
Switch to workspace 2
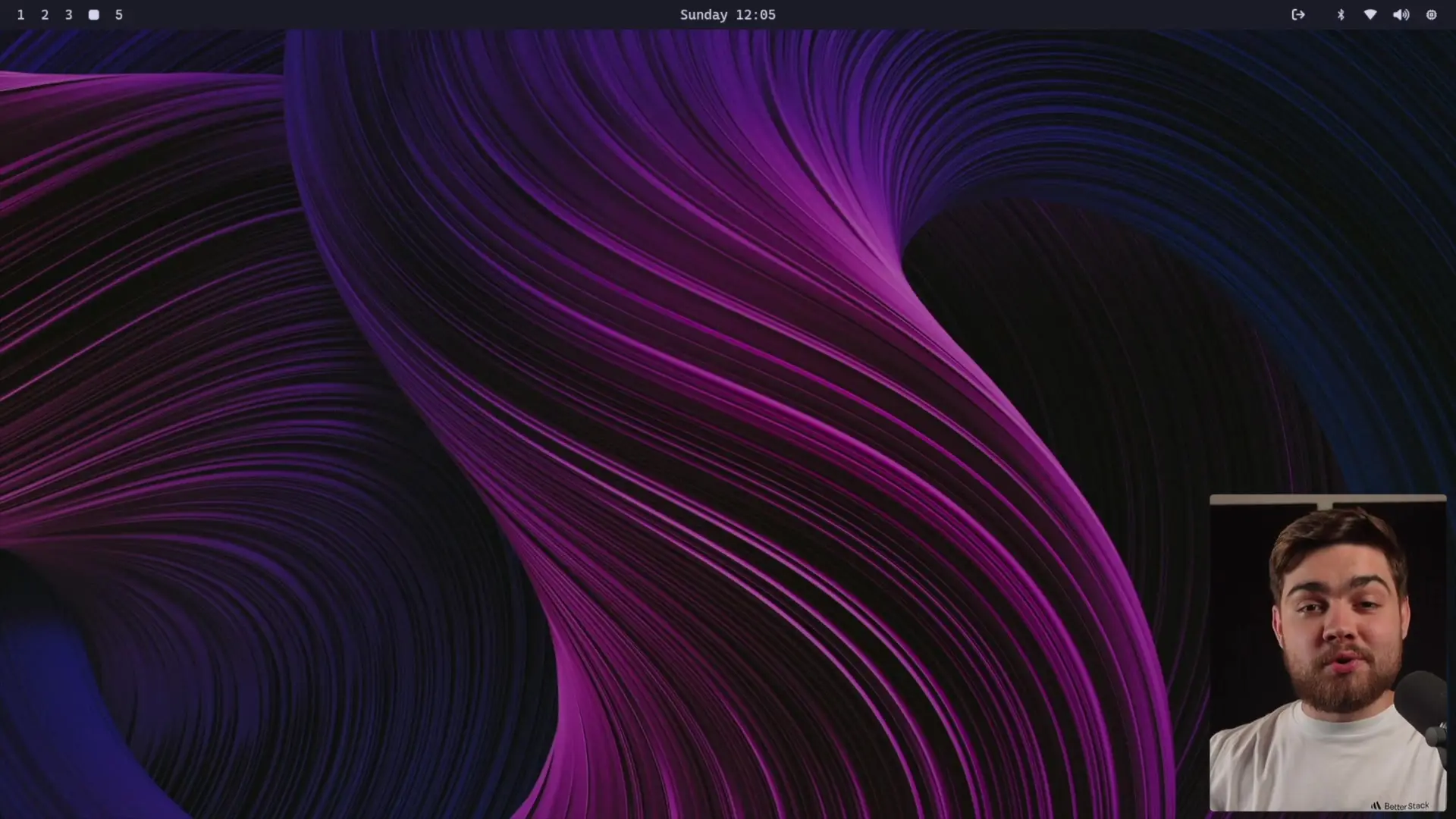(x=45, y=15)
